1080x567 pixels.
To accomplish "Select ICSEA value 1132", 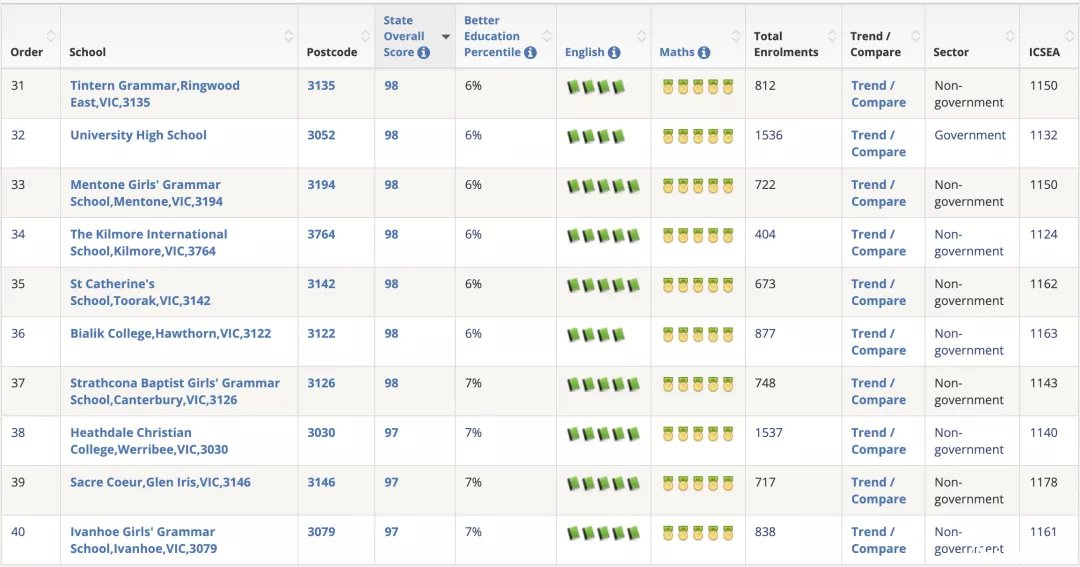I will pyautogui.click(x=1043, y=135).
